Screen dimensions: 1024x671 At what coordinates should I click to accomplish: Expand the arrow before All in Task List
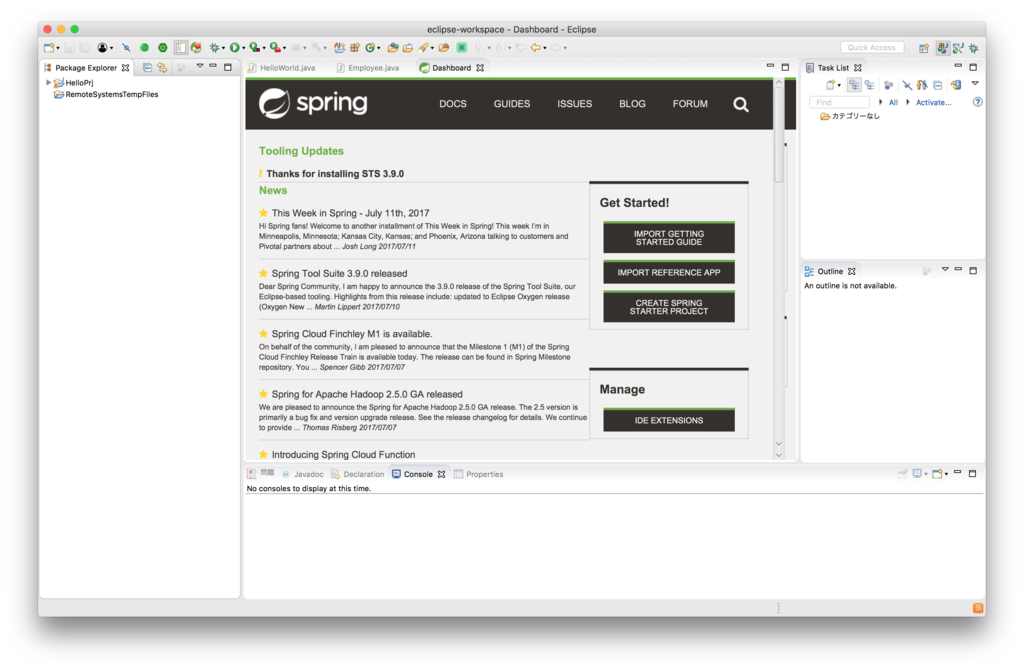click(x=881, y=102)
